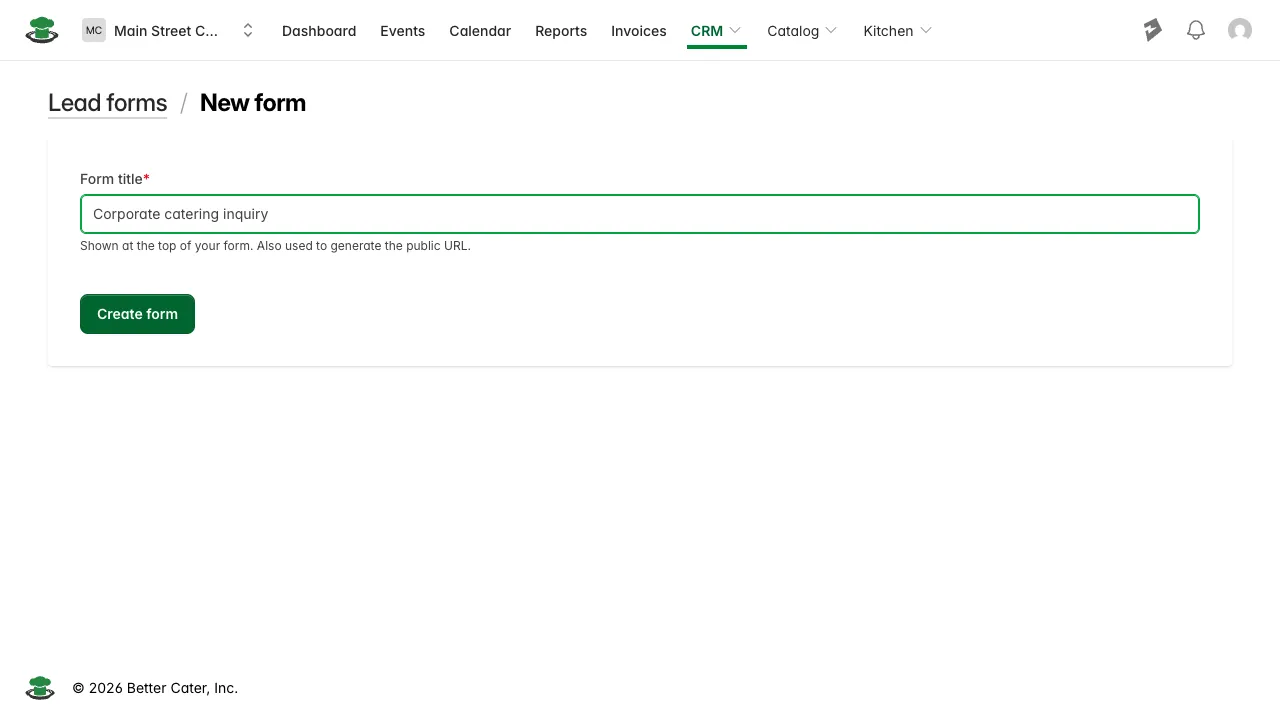This screenshot has width=1280, height=720.
Task: Focus the Form title input field
Action: pyautogui.click(x=640, y=214)
